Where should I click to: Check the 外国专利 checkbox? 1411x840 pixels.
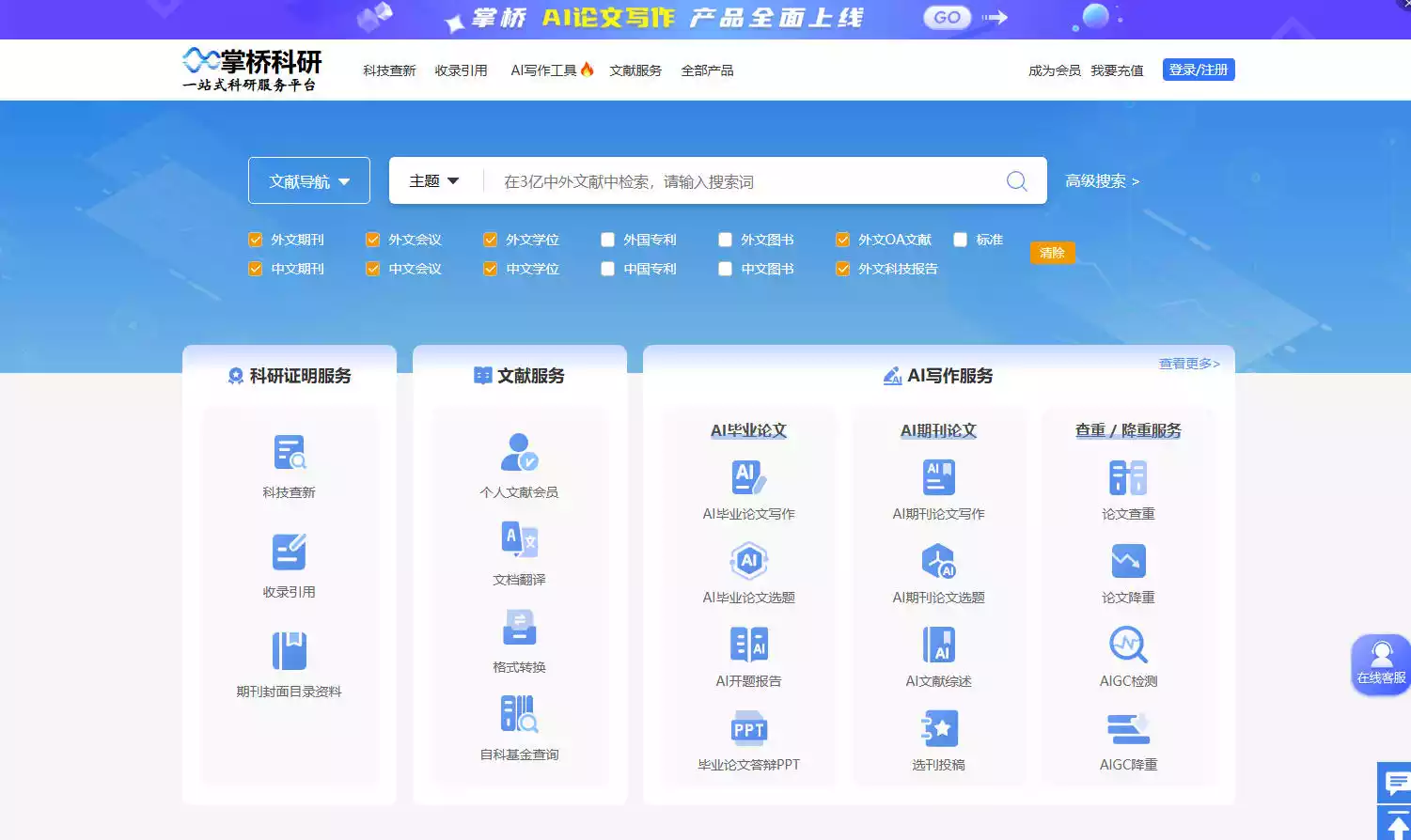click(607, 240)
